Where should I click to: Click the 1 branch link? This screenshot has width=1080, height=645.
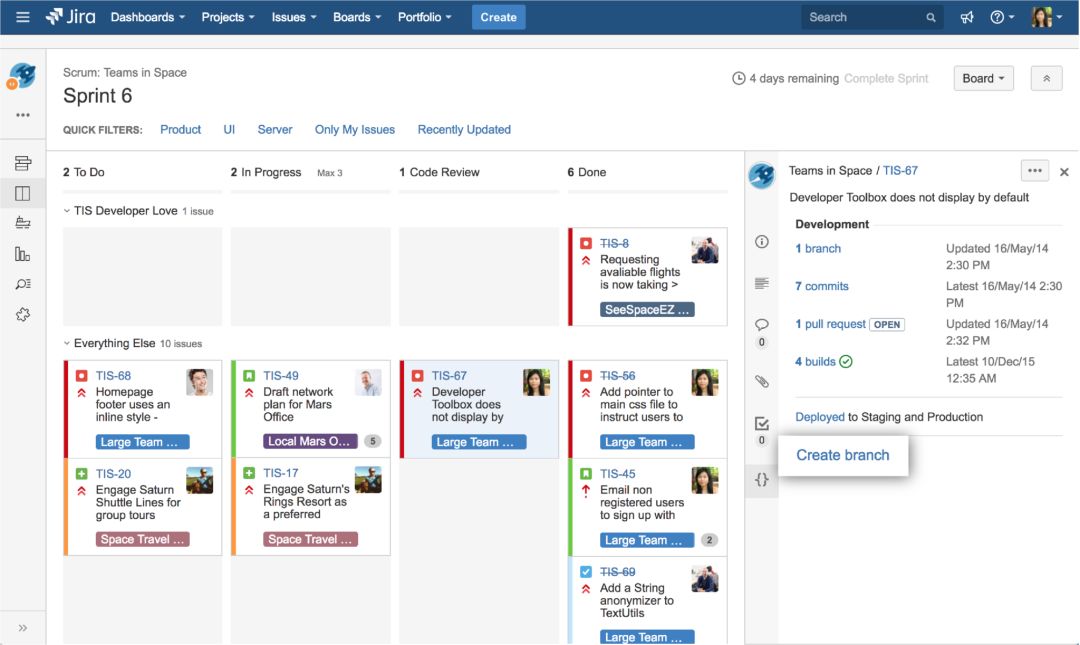[818, 249]
